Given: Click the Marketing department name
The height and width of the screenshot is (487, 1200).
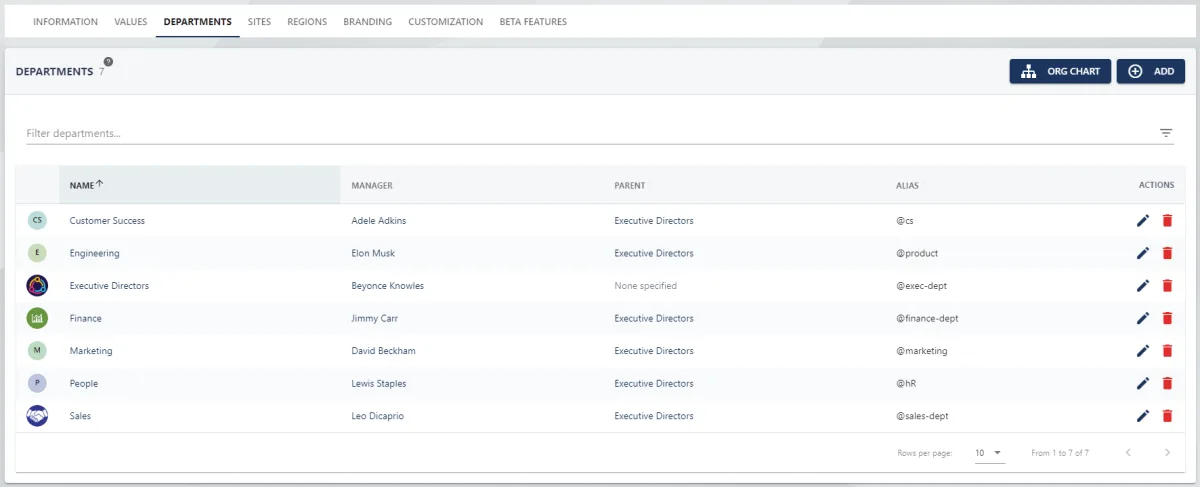Looking at the screenshot, I should 91,351.
